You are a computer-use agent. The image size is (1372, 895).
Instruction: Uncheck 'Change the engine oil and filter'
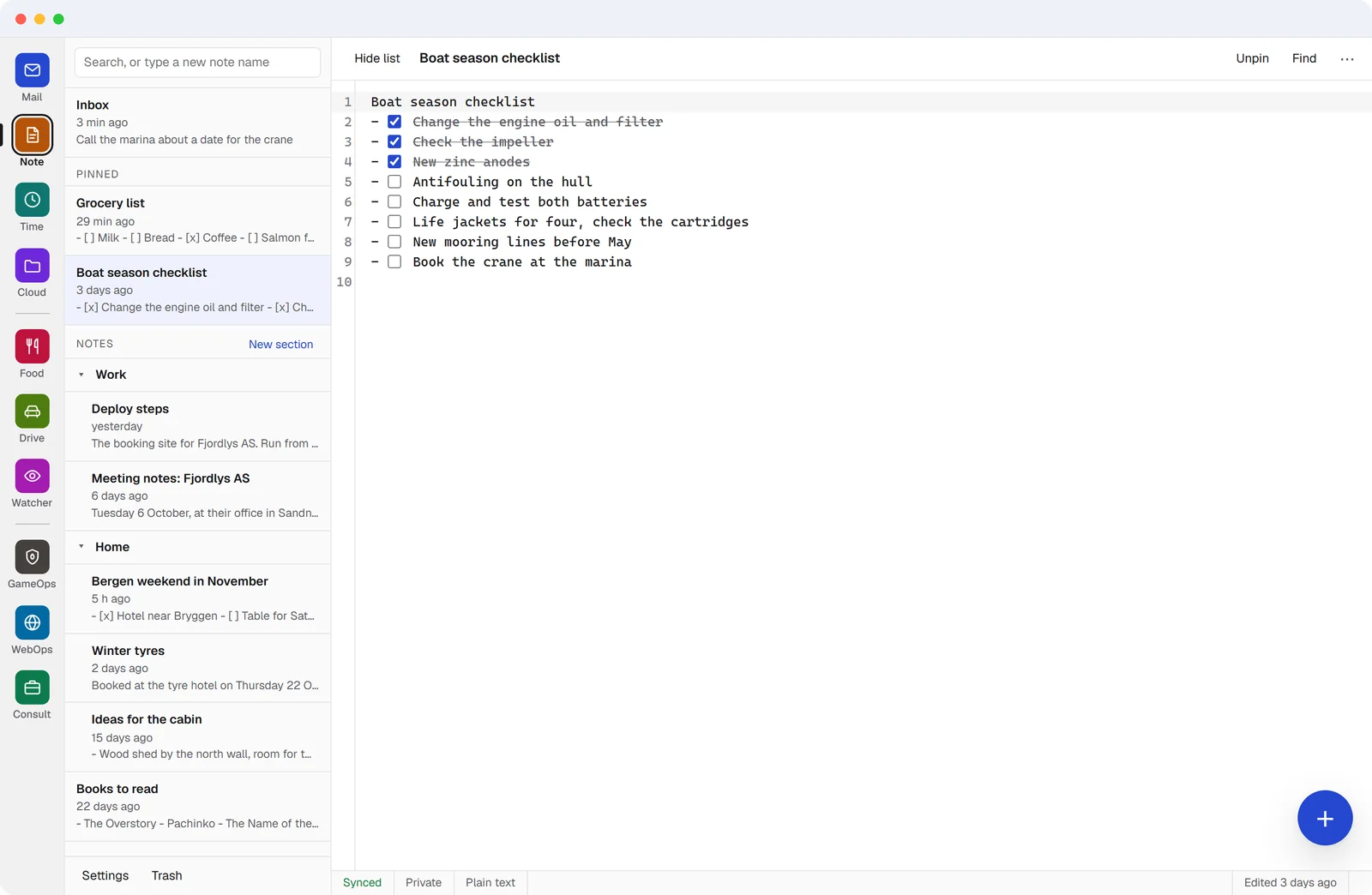[394, 122]
